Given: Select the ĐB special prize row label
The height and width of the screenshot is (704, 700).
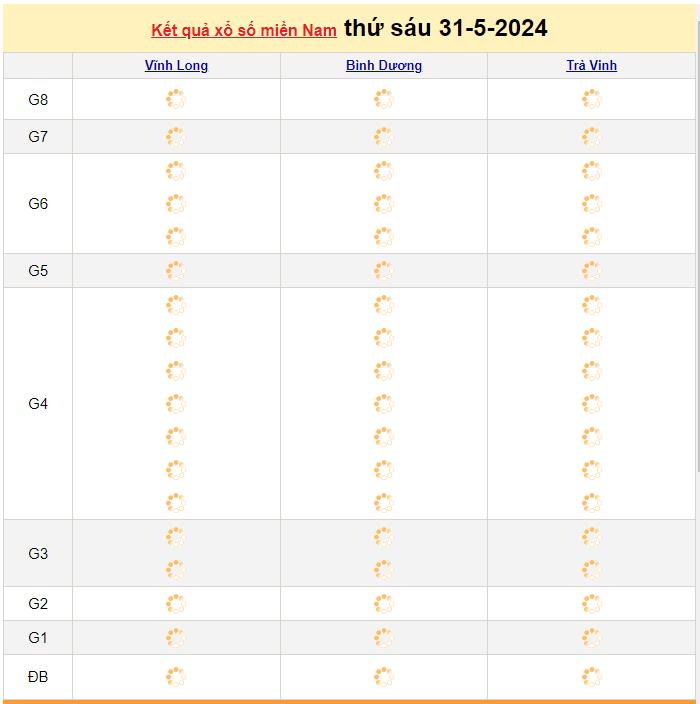Looking at the screenshot, I should 38,677.
